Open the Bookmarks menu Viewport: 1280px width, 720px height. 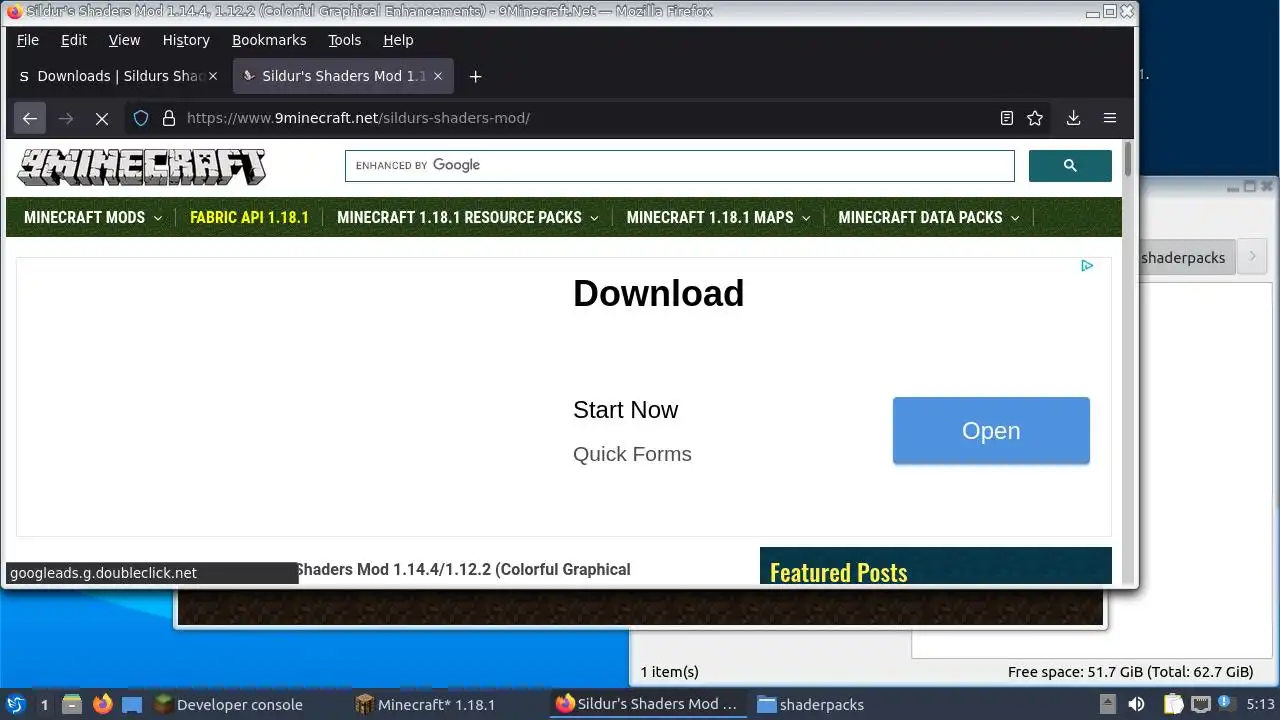269,40
